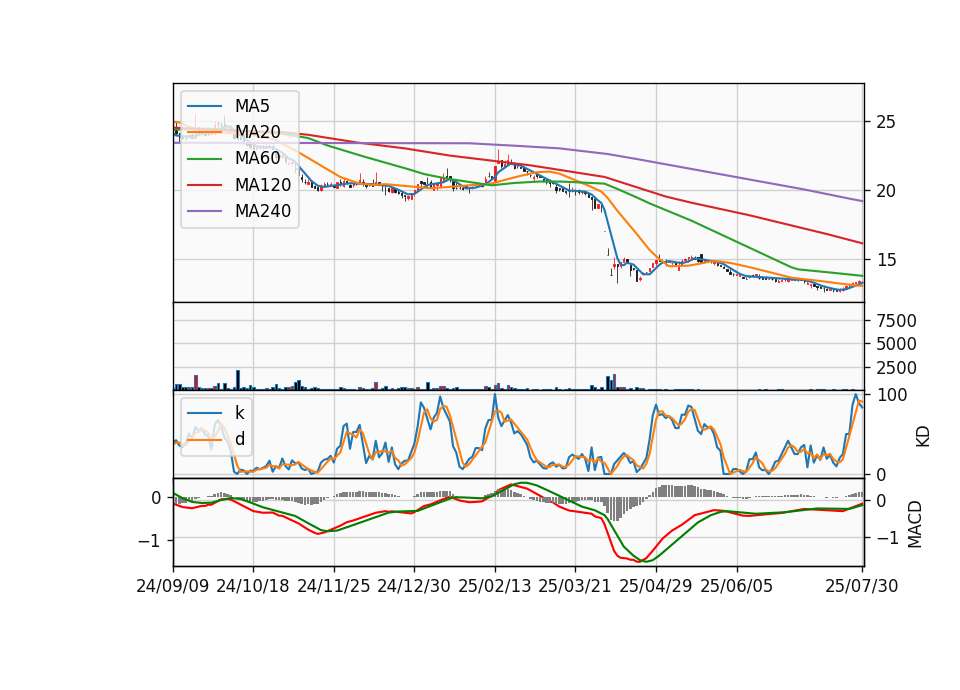Image resolution: width=960 pixels, height=690 pixels.
Task: Click the d legend label in KD panel
Action: point(240,439)
